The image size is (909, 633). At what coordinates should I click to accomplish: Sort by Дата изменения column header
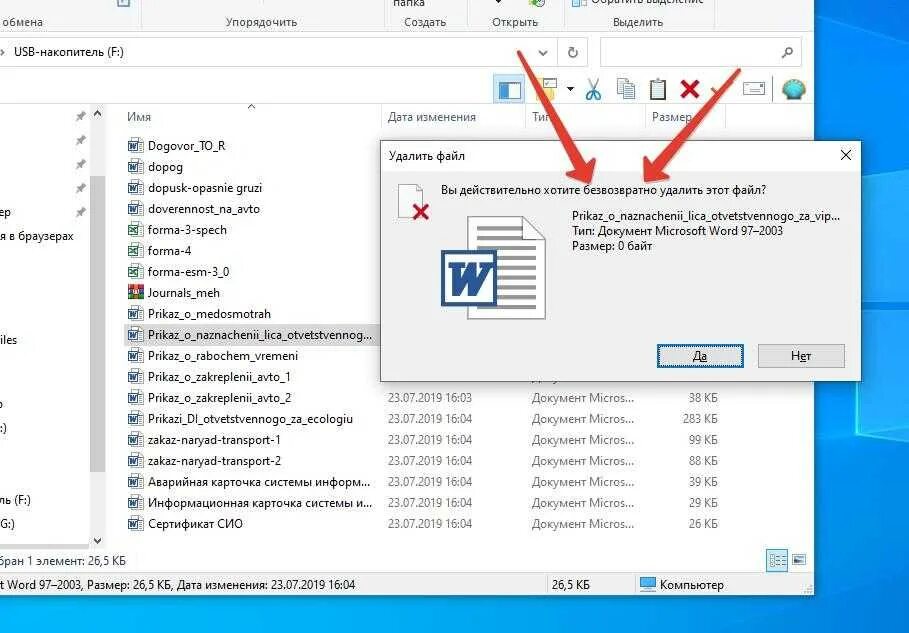pos(431,117)
